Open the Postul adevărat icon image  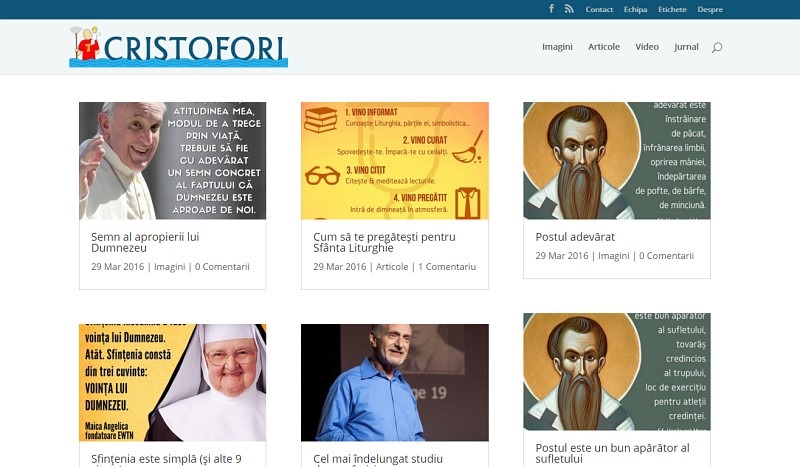pos(617,161)
